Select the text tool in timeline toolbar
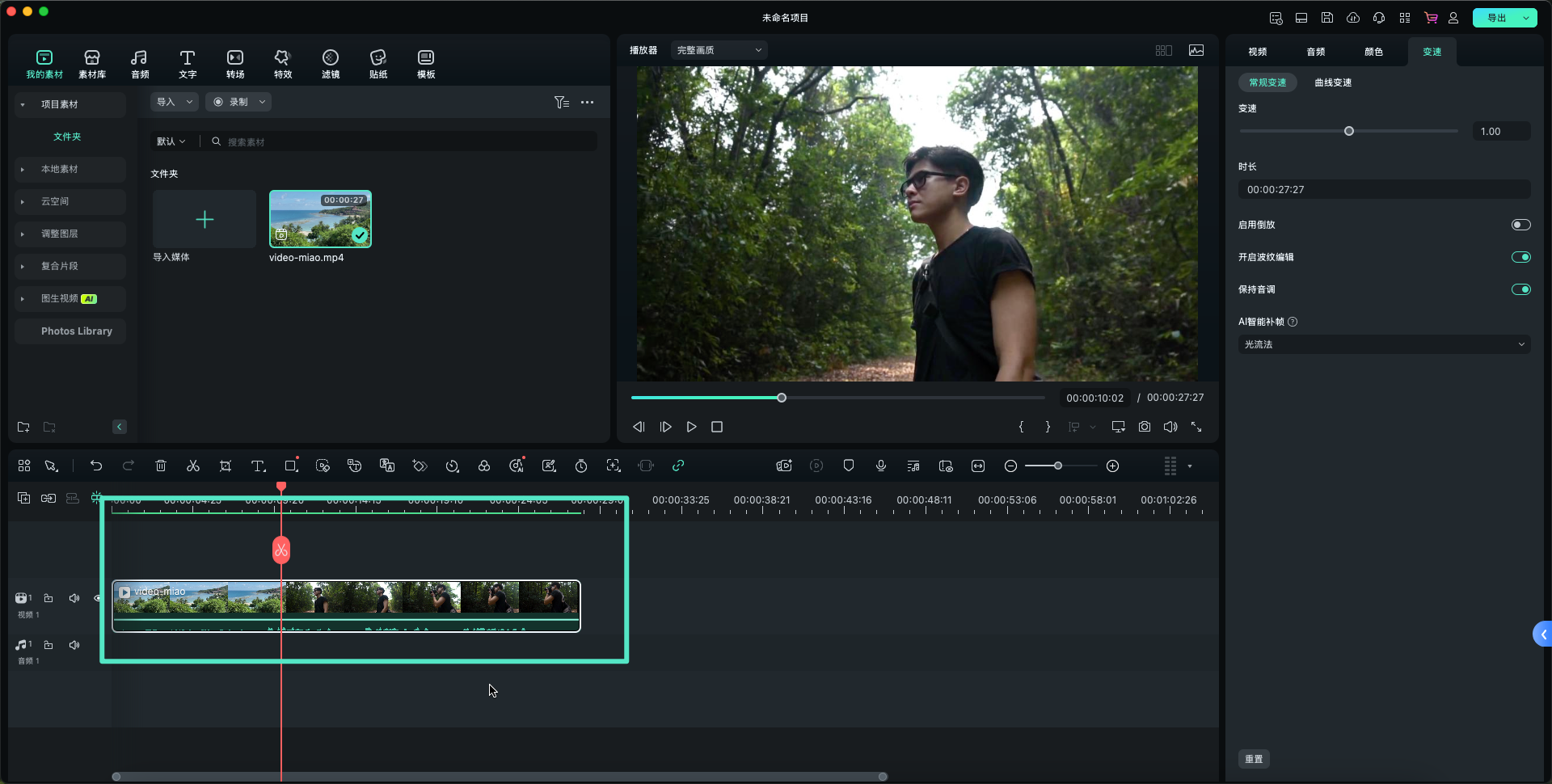Viewport: 1552px width, 784px height. [x=258, y=466]
